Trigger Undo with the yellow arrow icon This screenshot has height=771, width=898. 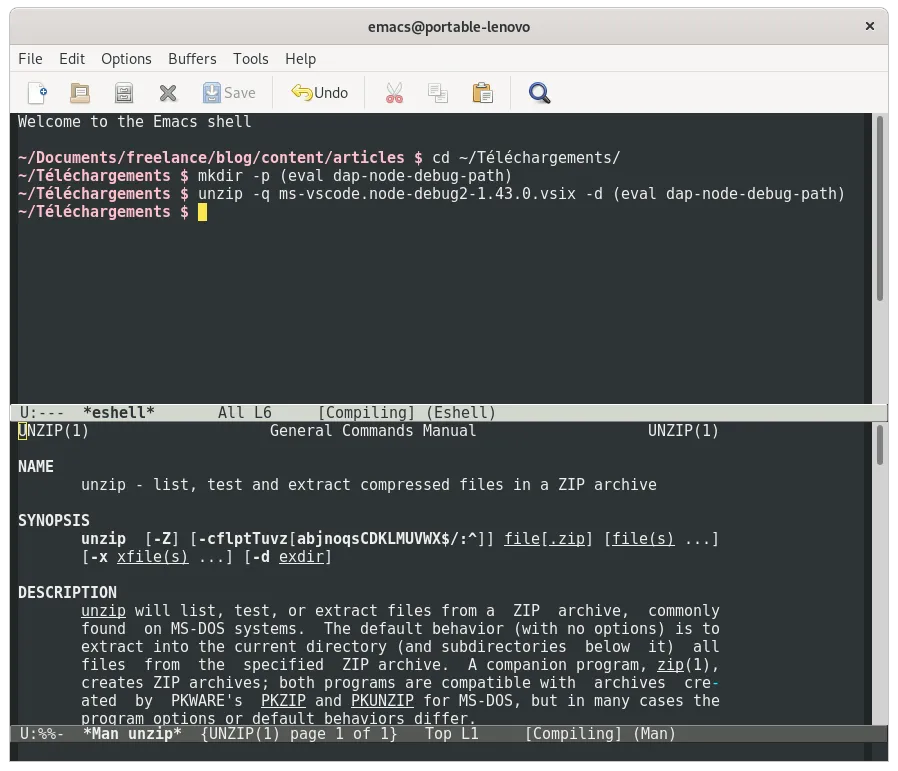pos(318,92)
